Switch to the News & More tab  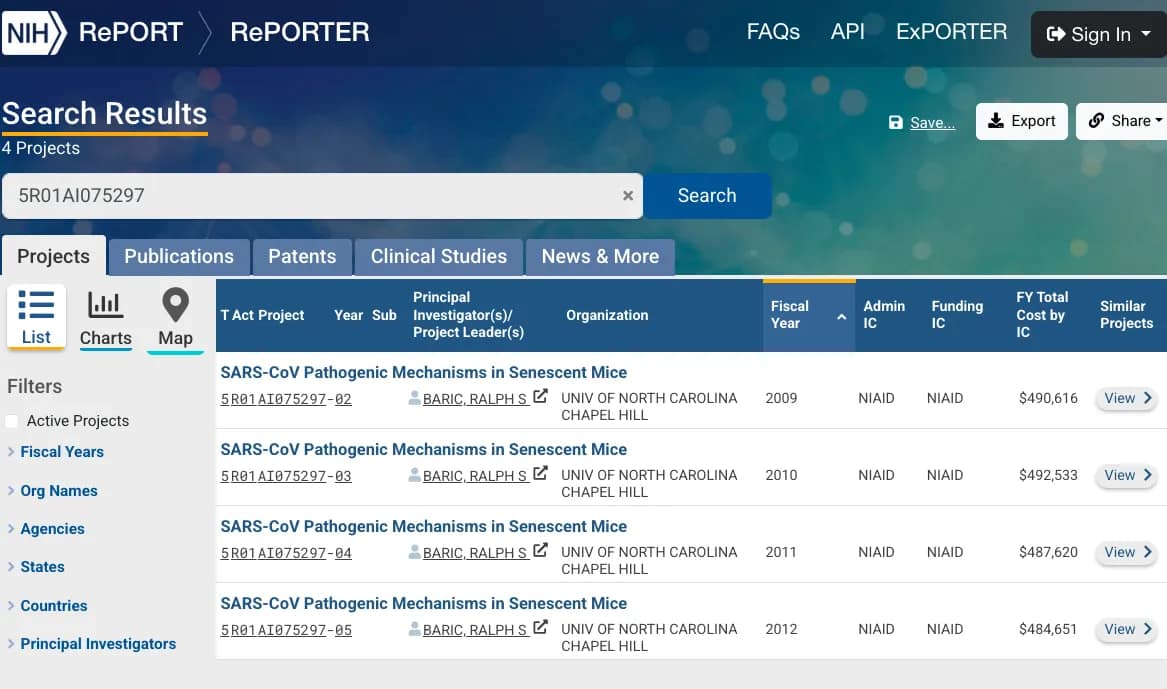(x=600, y=256)
